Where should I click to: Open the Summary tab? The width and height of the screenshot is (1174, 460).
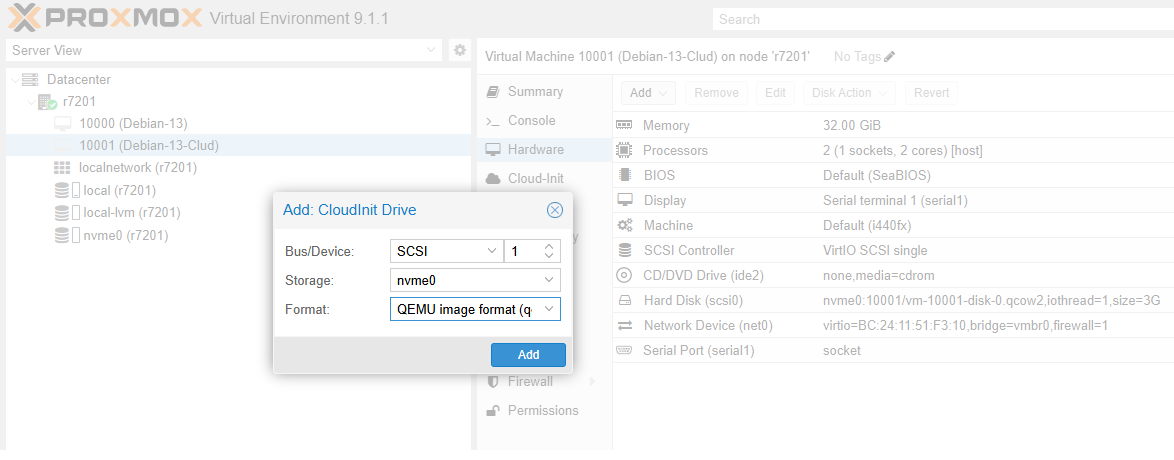(535, 92)
